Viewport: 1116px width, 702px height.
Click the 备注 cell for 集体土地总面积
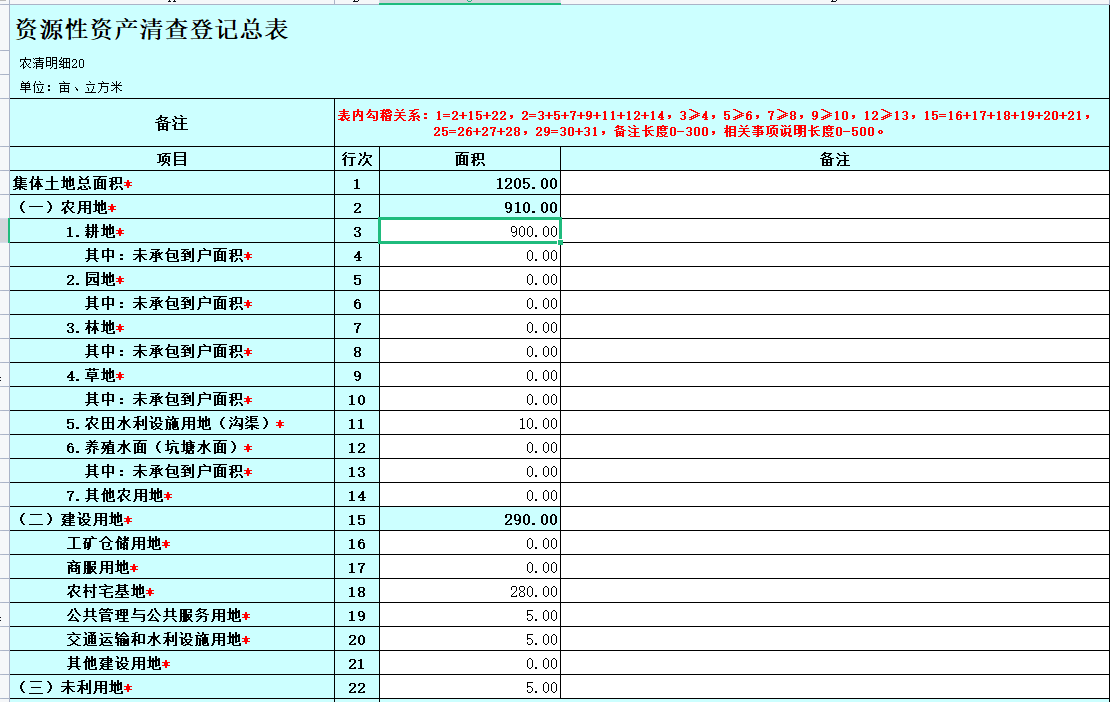(835, 183)
